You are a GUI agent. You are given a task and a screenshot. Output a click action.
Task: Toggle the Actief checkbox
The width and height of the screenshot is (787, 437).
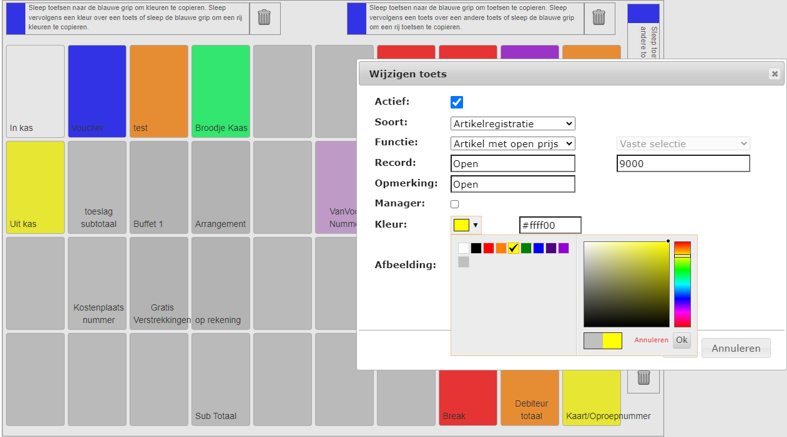pos(457,102)
